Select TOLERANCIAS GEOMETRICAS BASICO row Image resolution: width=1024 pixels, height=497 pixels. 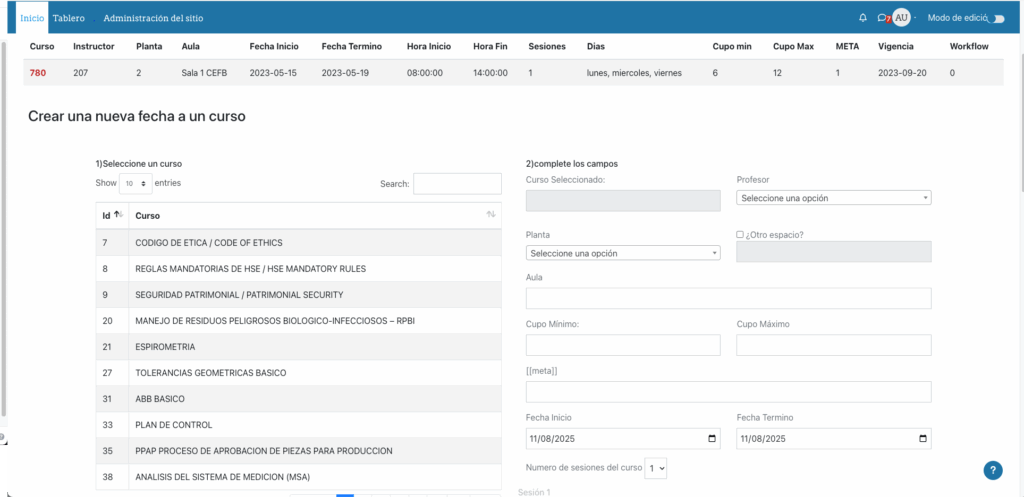click(298, 373)
